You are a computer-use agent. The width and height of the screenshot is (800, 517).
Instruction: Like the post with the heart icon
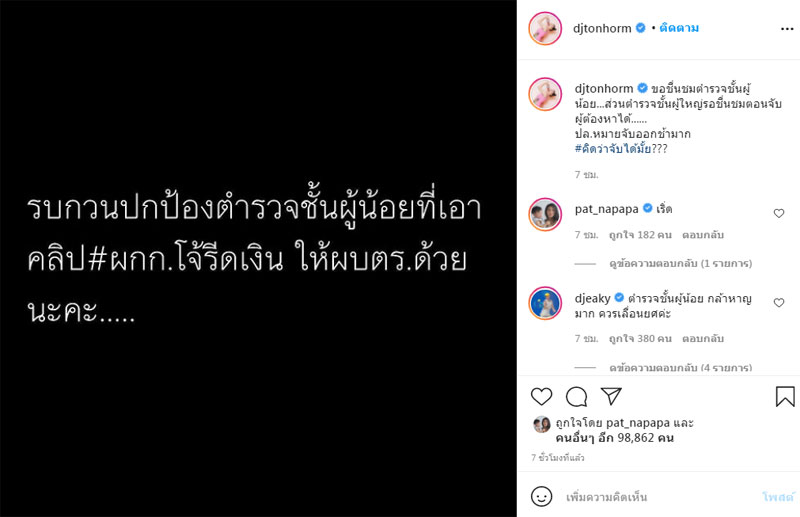pos(541,397)
